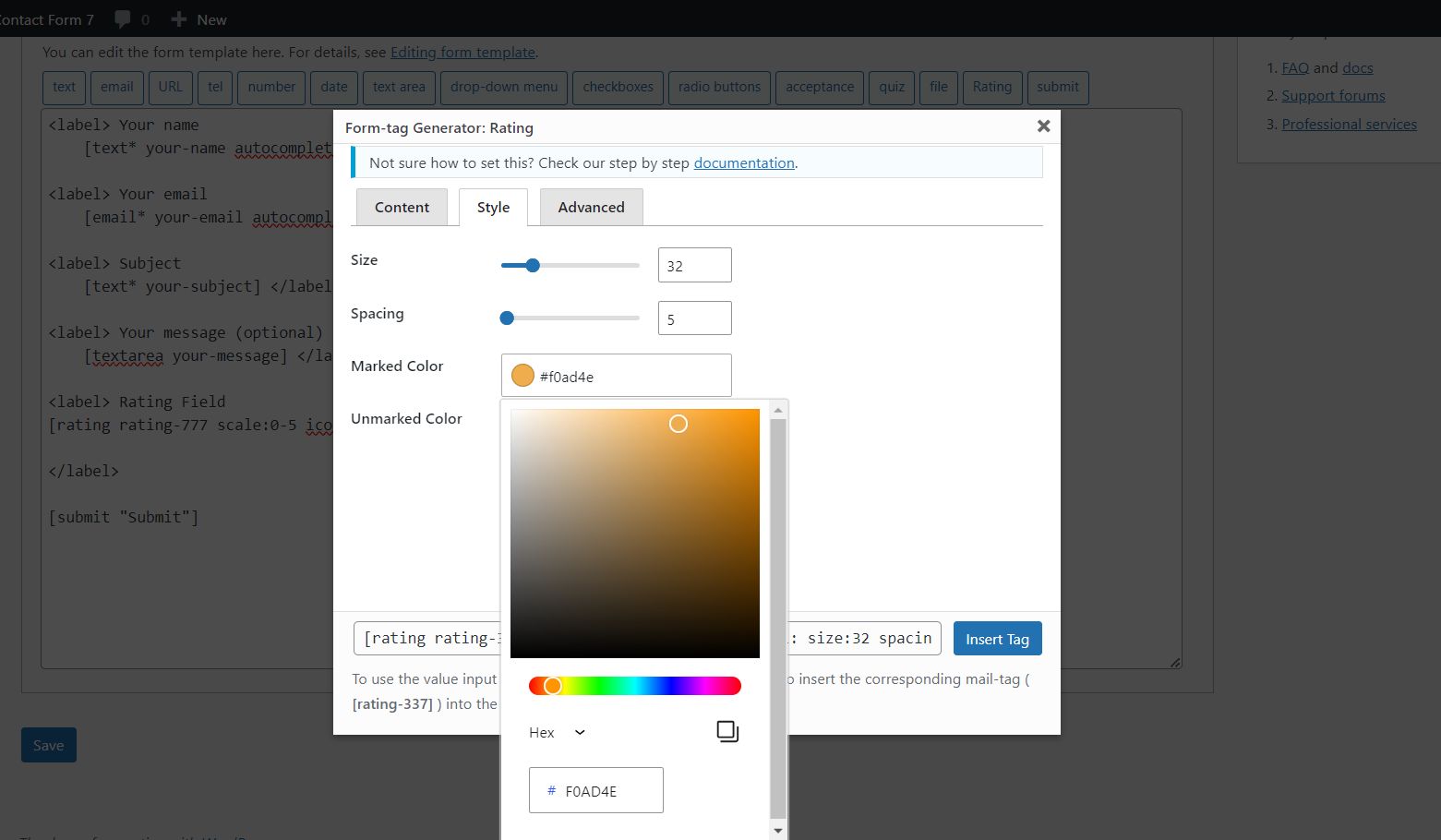1441x840 pixels.
Task: Open the Hex format dropdown
Action: pos(558,733)
